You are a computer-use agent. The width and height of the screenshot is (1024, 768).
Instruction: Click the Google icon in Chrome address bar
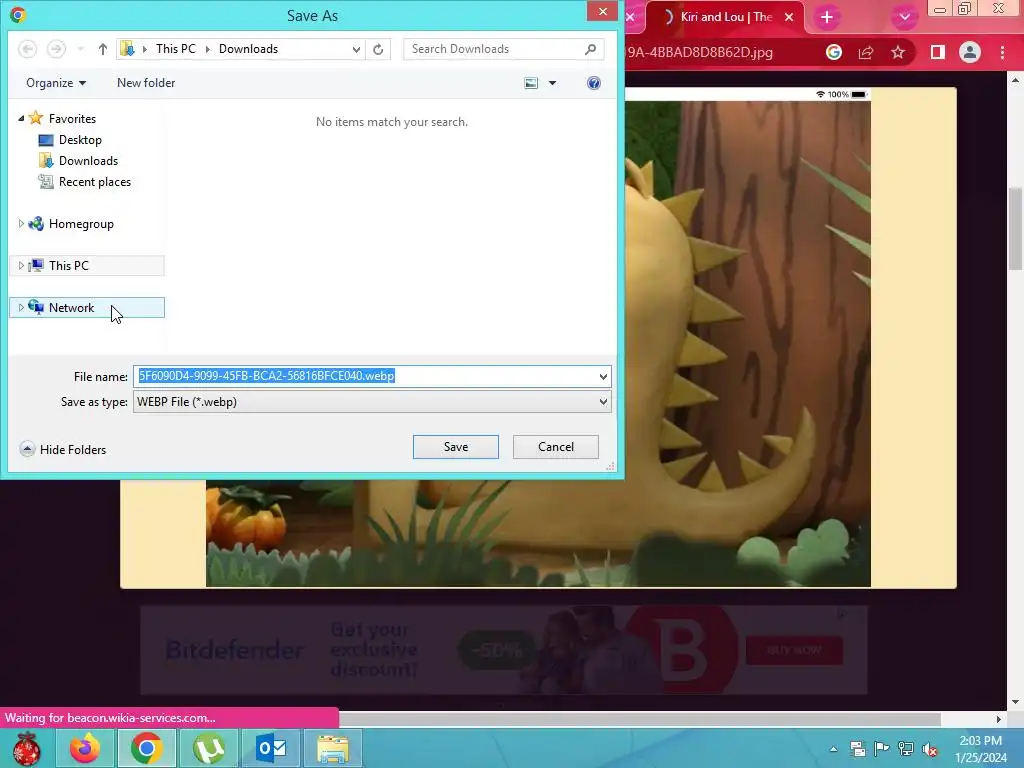834,52
